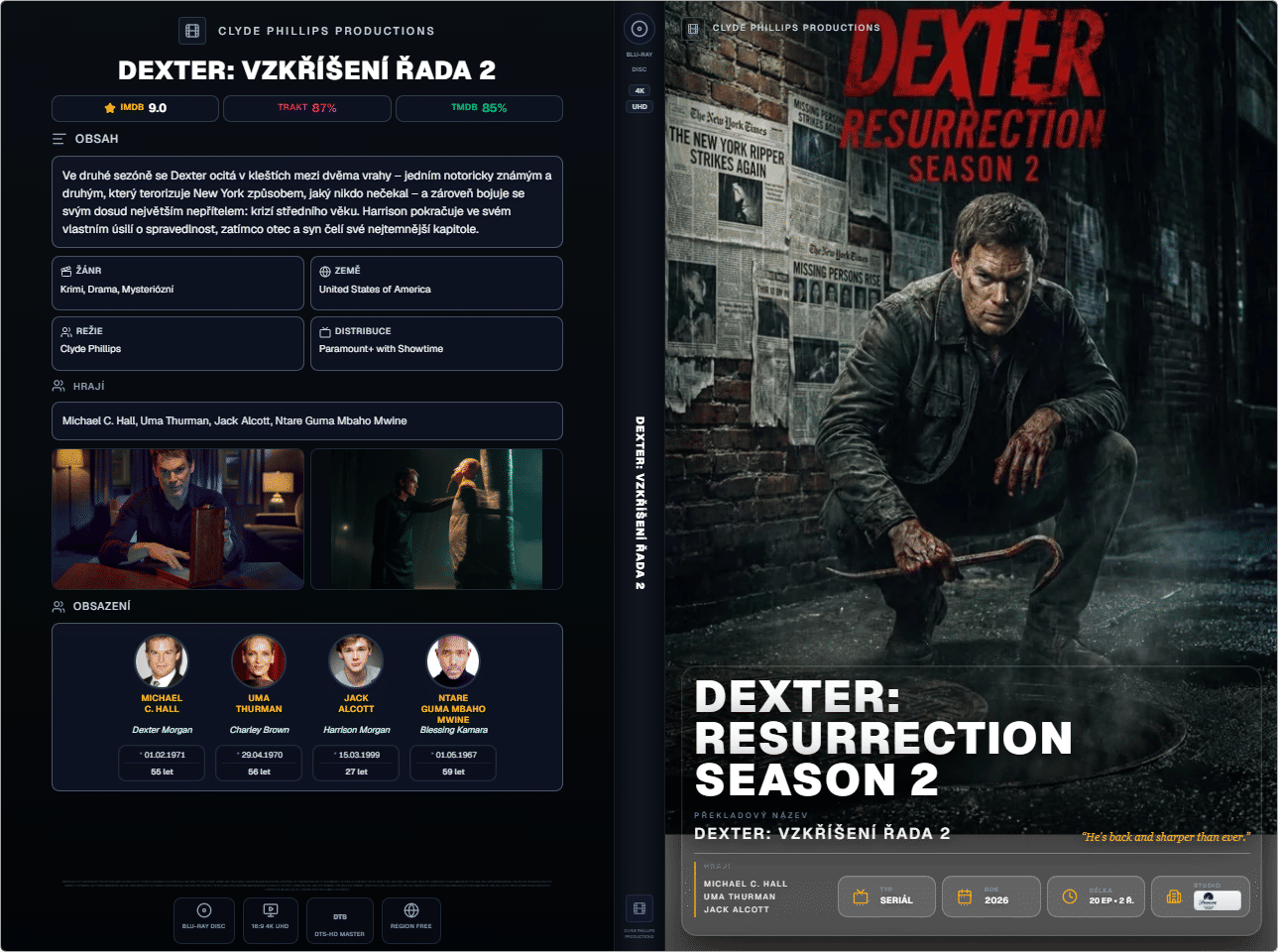Open the dark corridor scene thumbnail
The height and width of the screenshot is (952, 1278).
(436, 520)
